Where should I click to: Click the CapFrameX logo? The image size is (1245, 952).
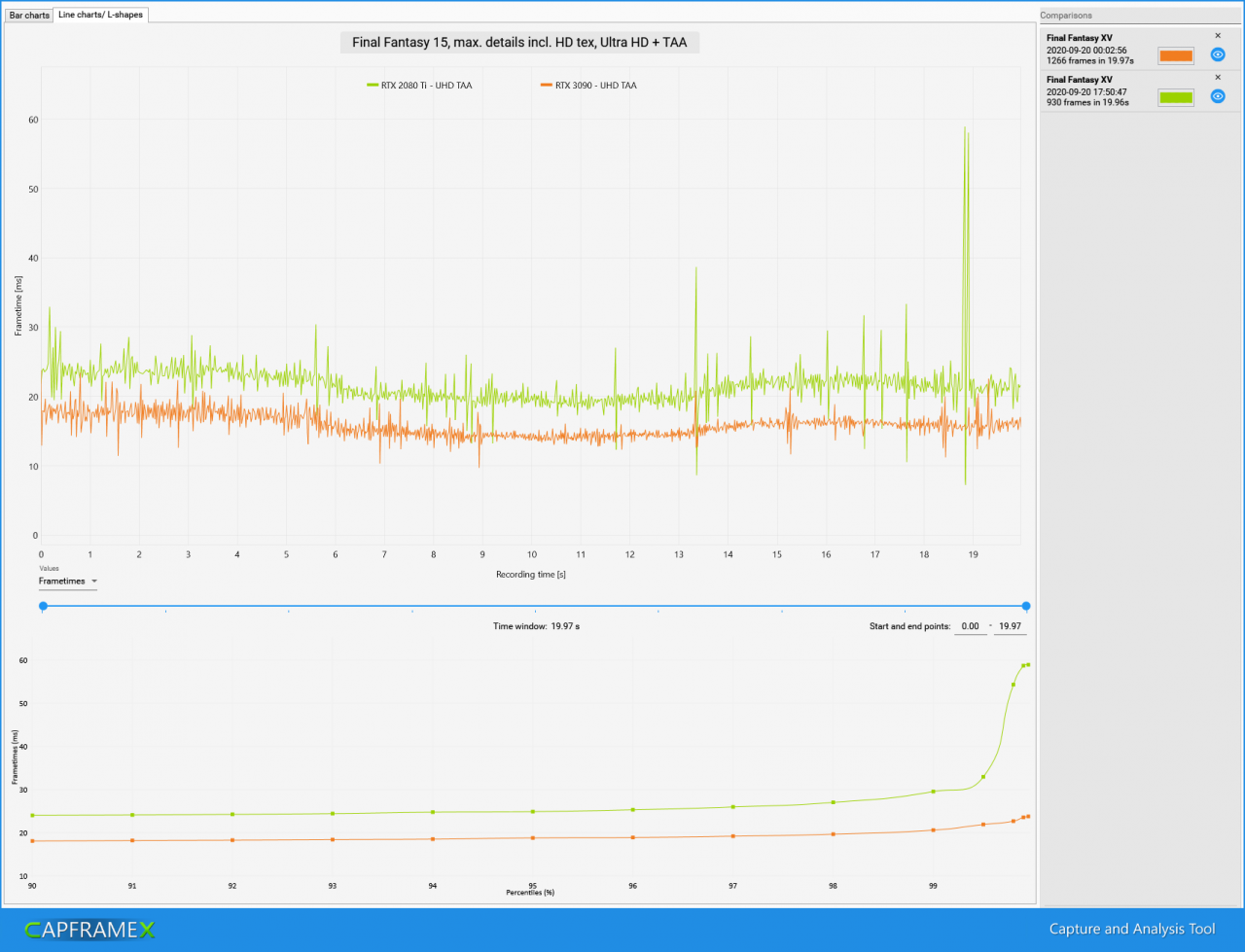tap(90, 930)
